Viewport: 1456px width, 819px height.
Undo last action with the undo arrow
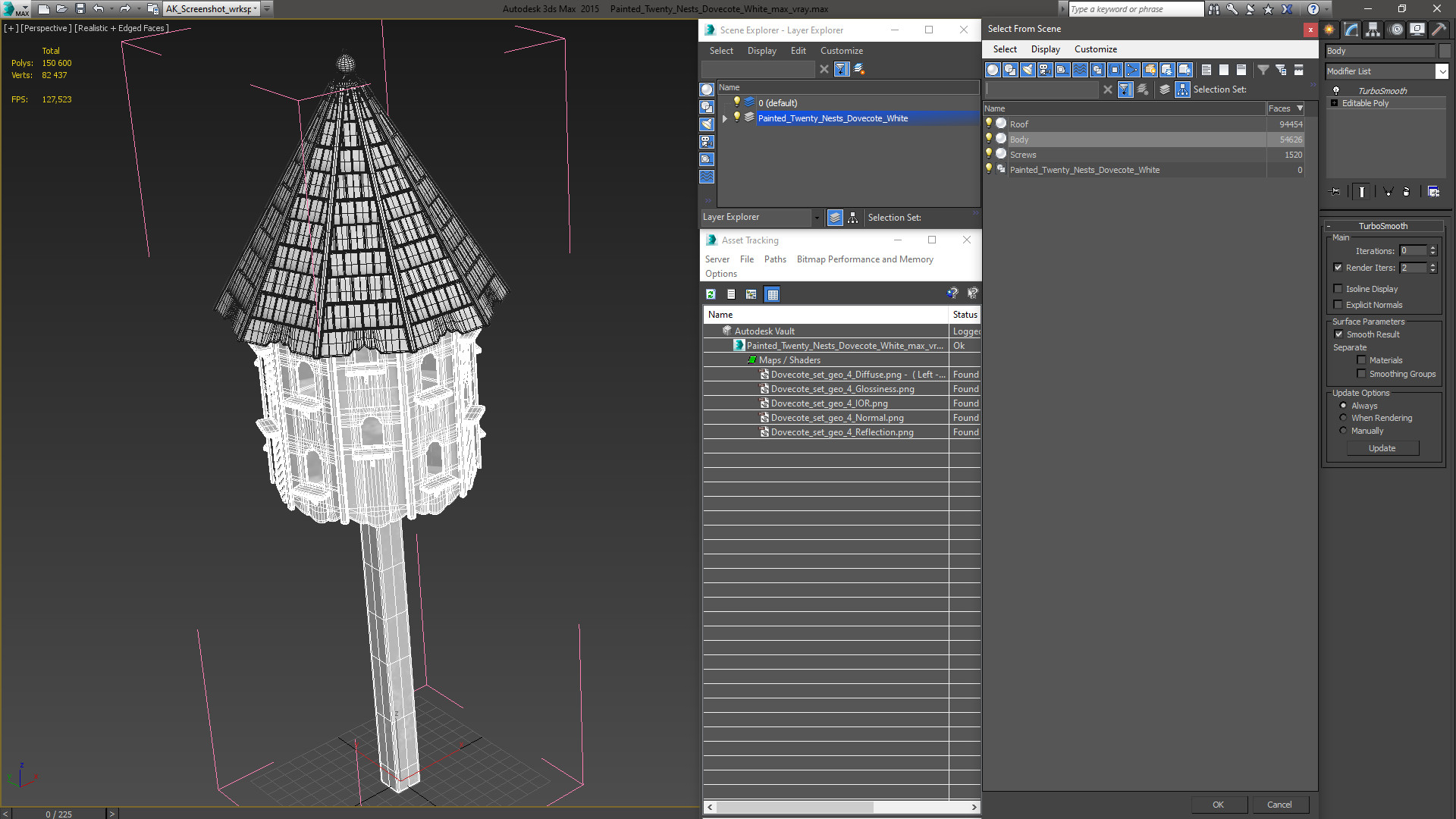pyautogui.click(x=98, y=9)
